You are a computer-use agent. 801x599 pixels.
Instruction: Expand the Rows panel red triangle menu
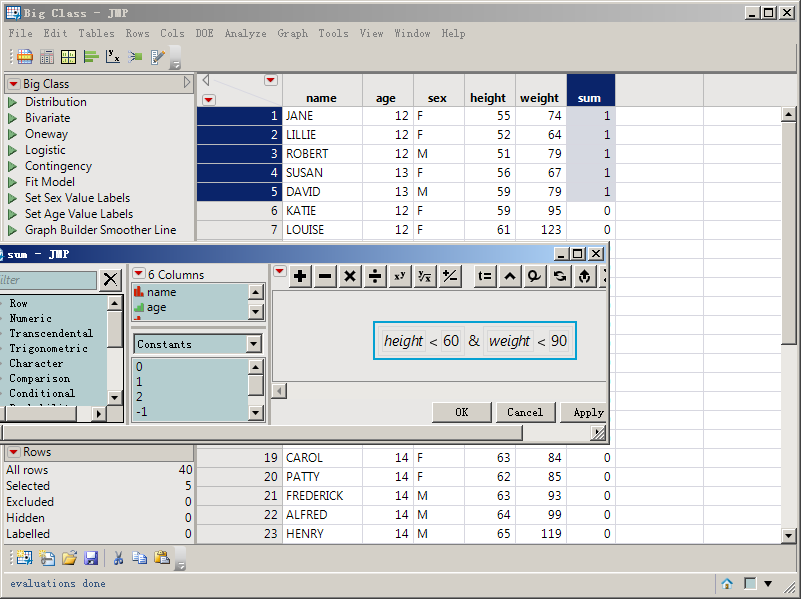tap(13, 453)
